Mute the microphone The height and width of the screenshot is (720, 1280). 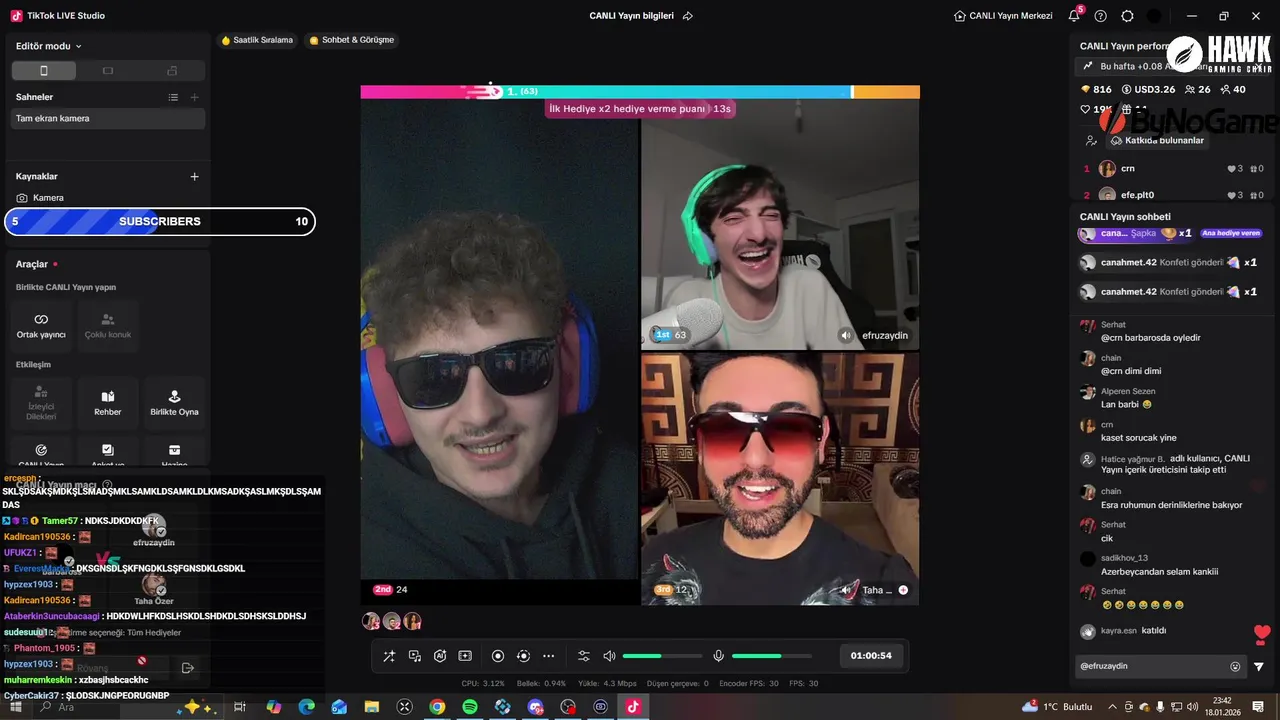(x=718, y=656)
